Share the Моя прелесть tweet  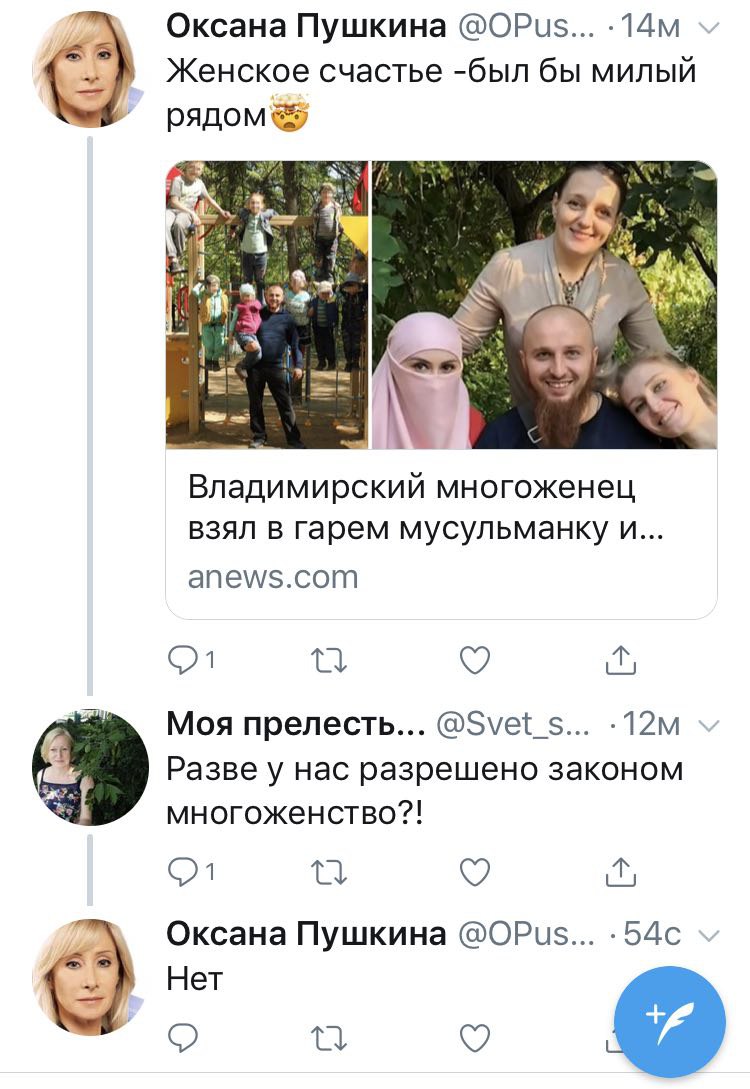tap(620, 872)
